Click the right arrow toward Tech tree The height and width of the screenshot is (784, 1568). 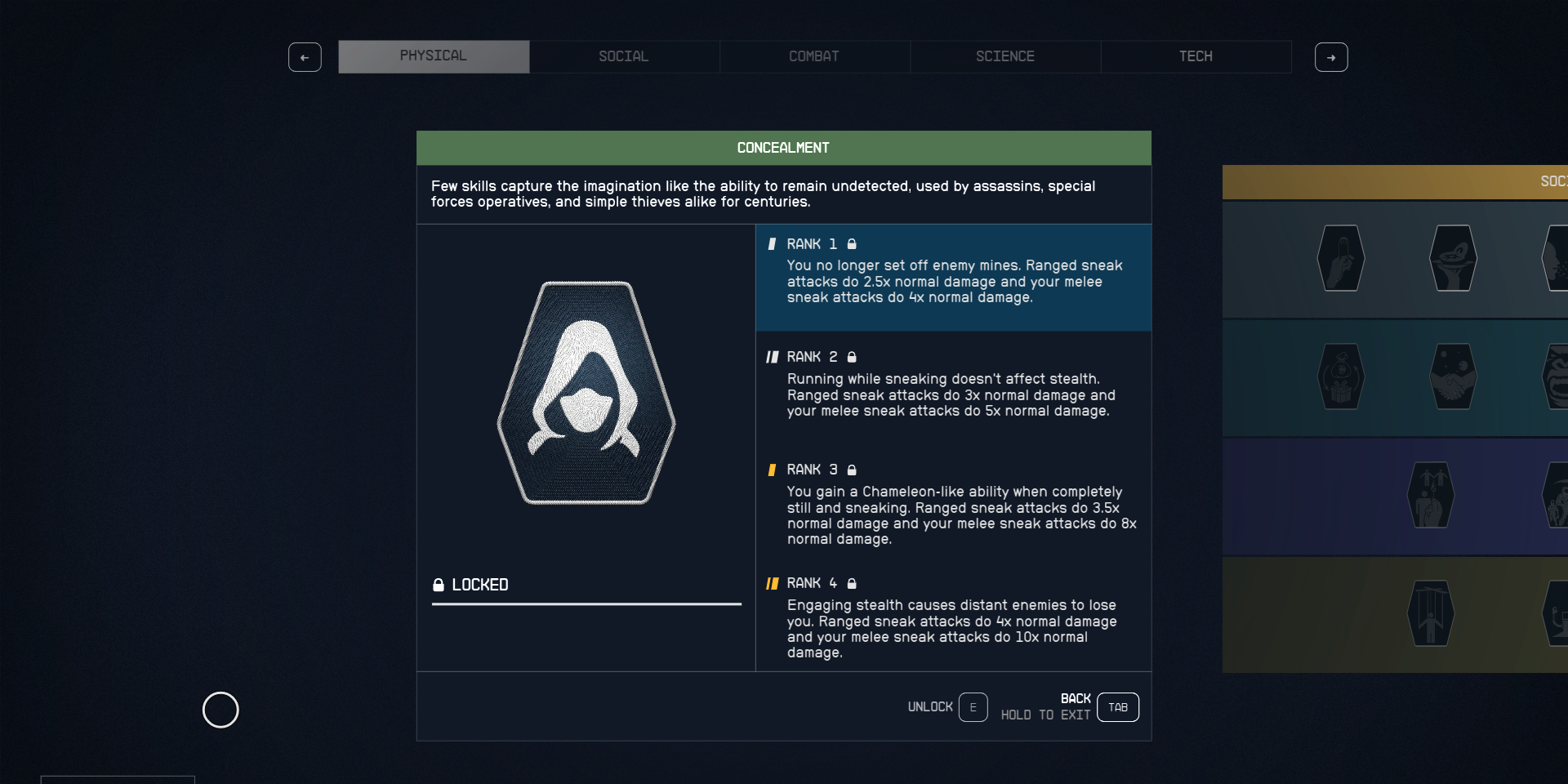click(1331, 57)
